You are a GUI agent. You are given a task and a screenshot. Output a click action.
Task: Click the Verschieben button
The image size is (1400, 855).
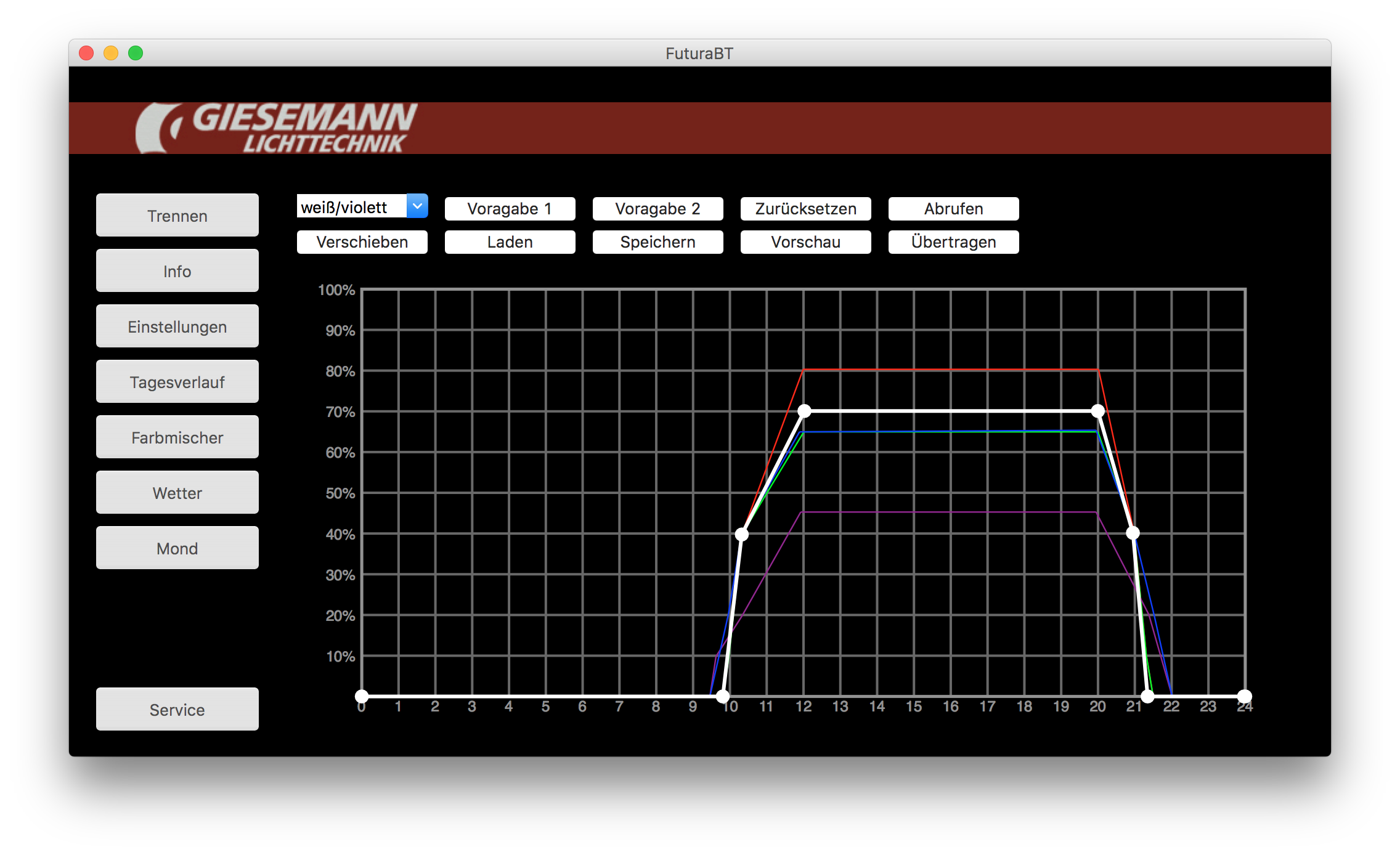[x=362, y=242]
